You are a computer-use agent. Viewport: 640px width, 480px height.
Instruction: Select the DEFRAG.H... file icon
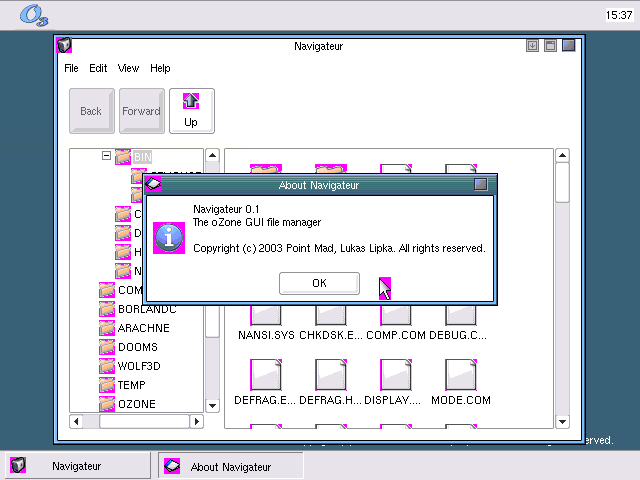point(331,375)
